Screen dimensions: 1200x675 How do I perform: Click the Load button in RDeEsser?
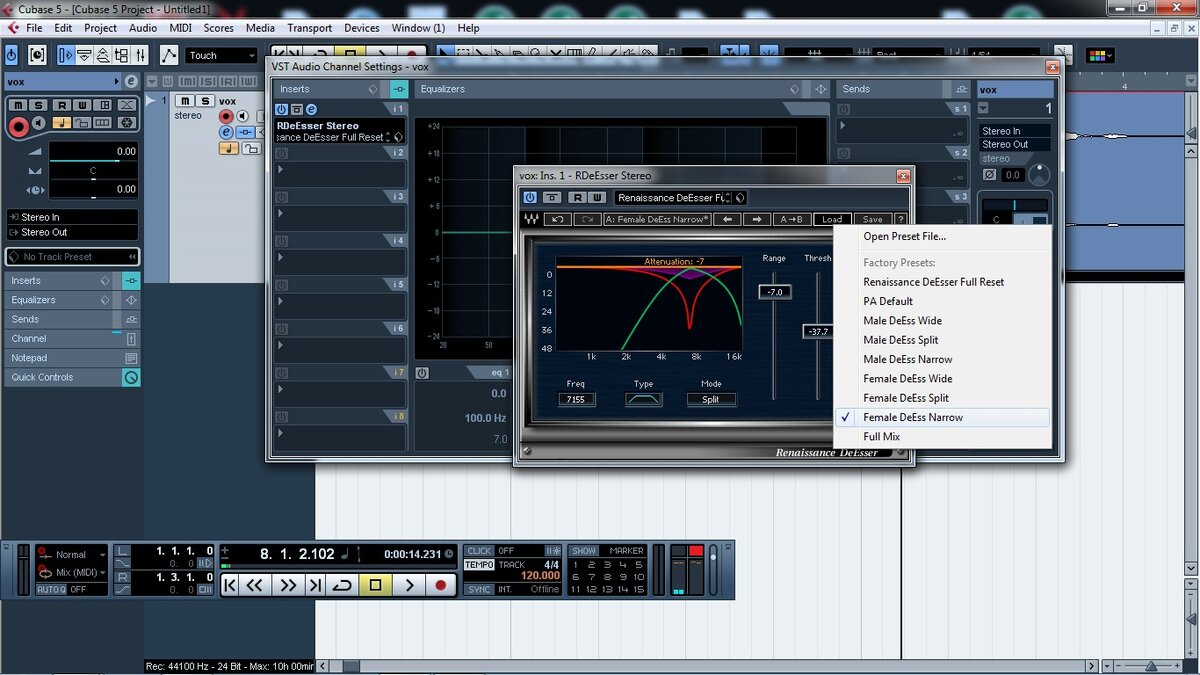(832, 219)
